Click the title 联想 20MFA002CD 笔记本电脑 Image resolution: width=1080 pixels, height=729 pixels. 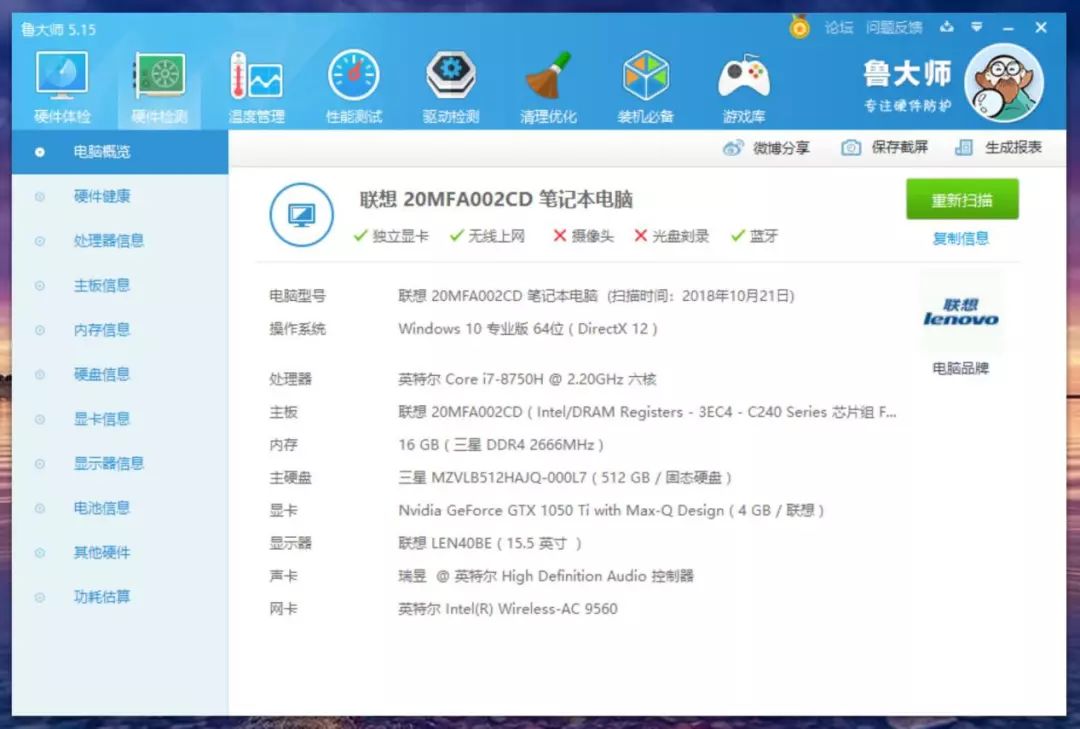tap(496, 199)
